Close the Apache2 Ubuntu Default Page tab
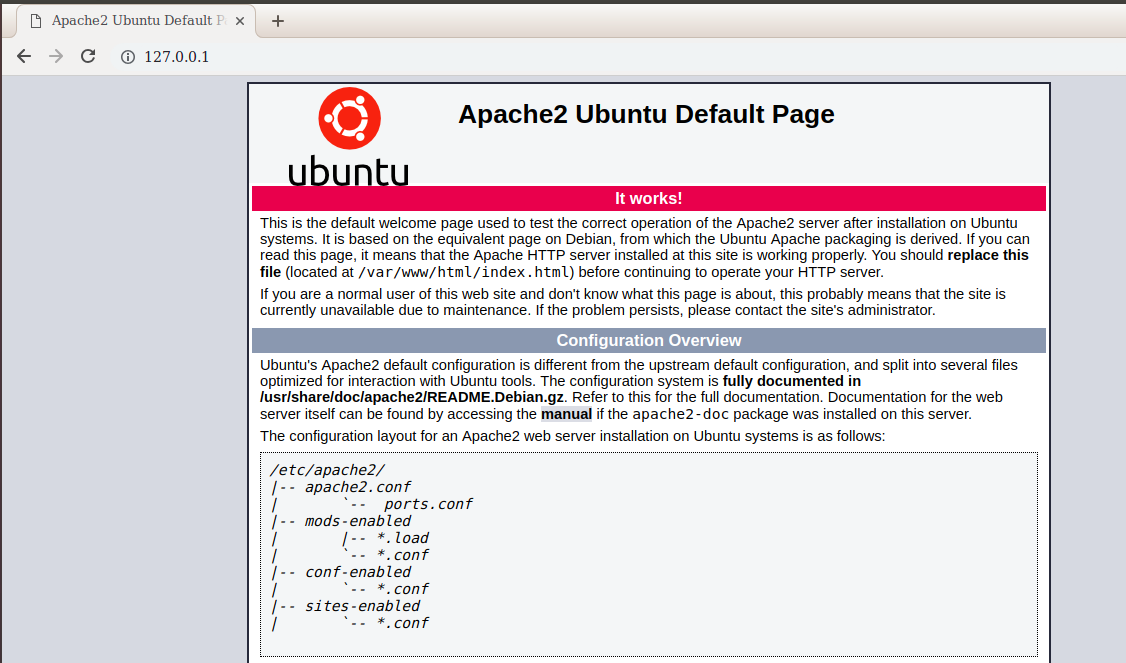This screenshot has width=1126, height=663. tap(239, 19)
